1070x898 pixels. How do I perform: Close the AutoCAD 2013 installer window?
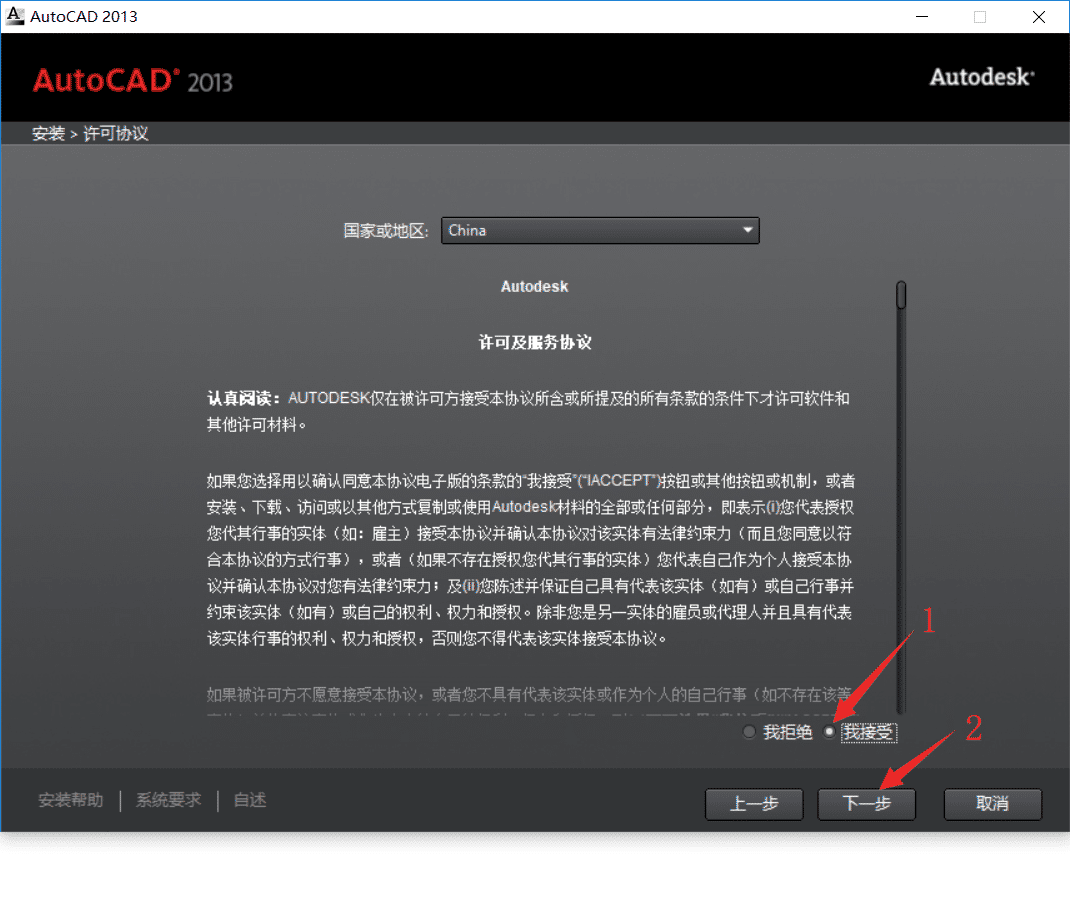click(1039, 16)
